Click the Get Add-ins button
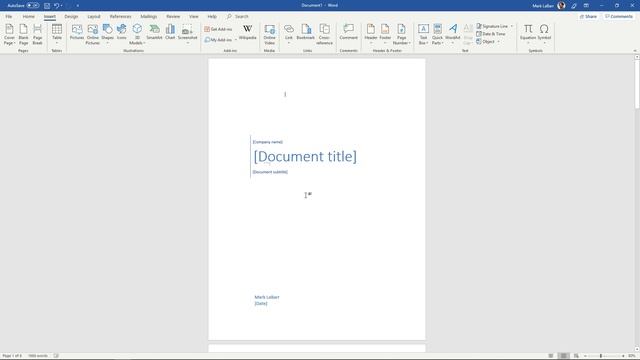Image resolution: width=640 pixels, height=360 pixels. pyautogui.click(x=218, y=29)
